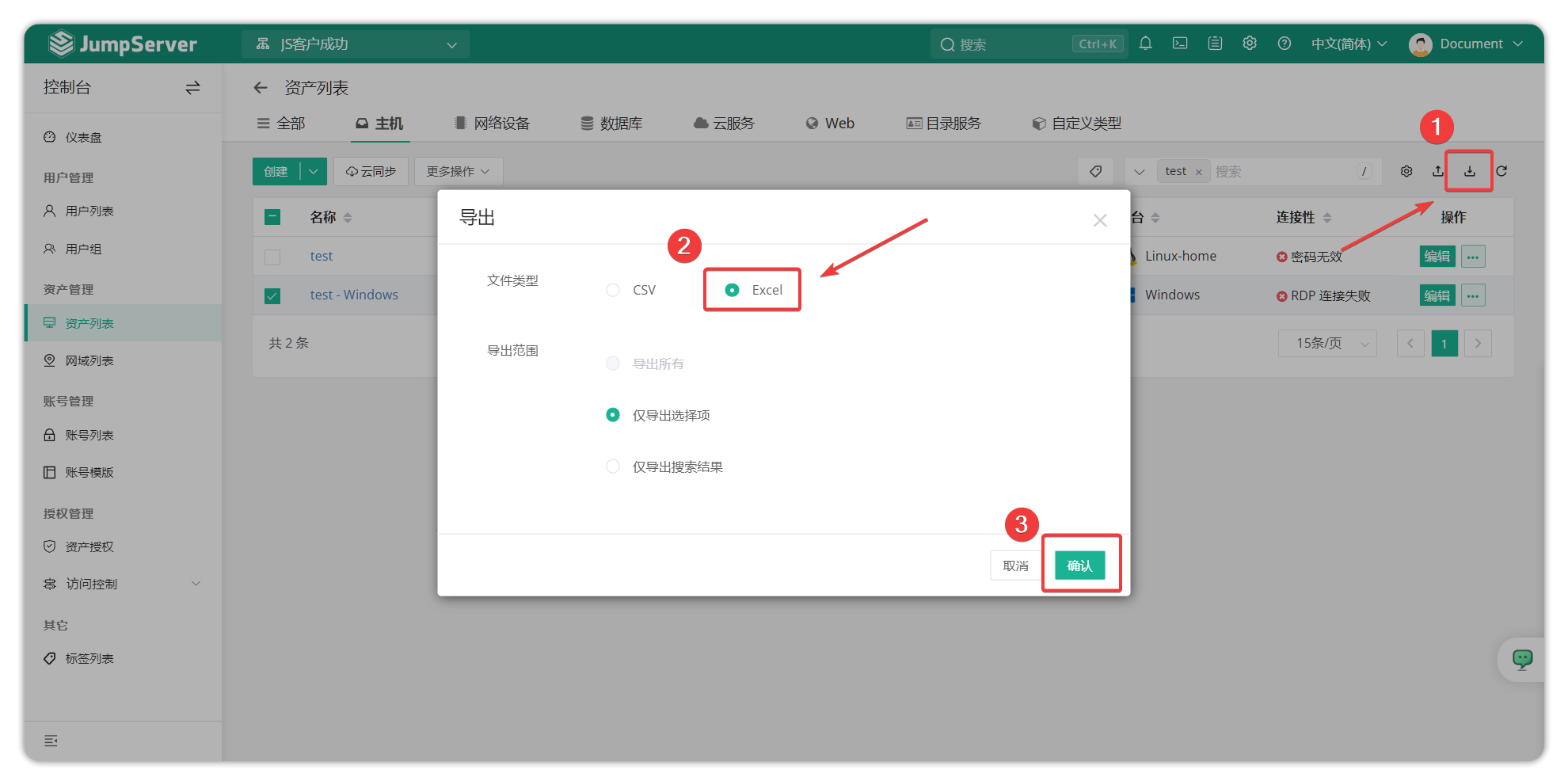
Task: Select the CSV file type option
Action: 613,290
